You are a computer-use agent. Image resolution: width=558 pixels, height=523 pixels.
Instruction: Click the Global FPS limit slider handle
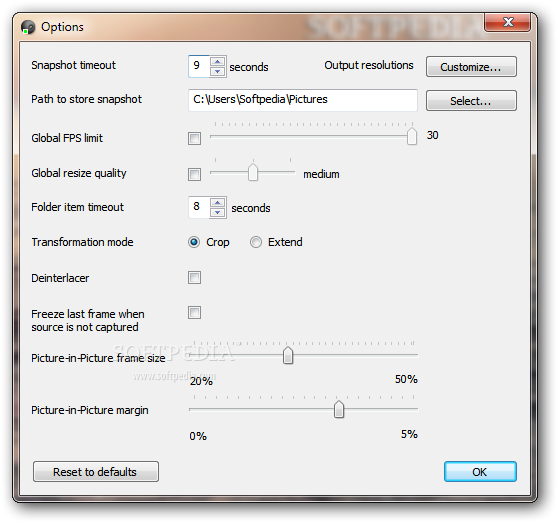click(x=412, y=136)
